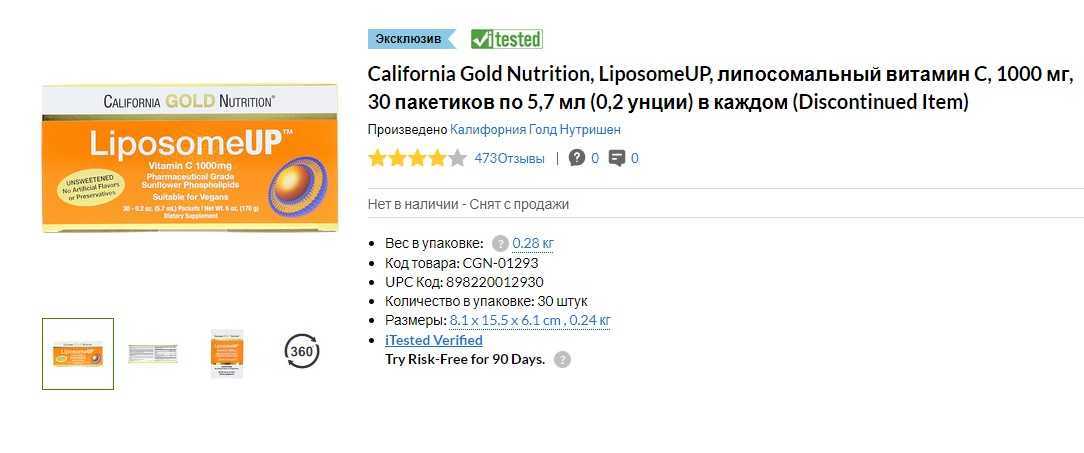This screenshot has height=453, width=1084.
Task: Click the main LiposomeUP product image
Action: coord(190,158)
